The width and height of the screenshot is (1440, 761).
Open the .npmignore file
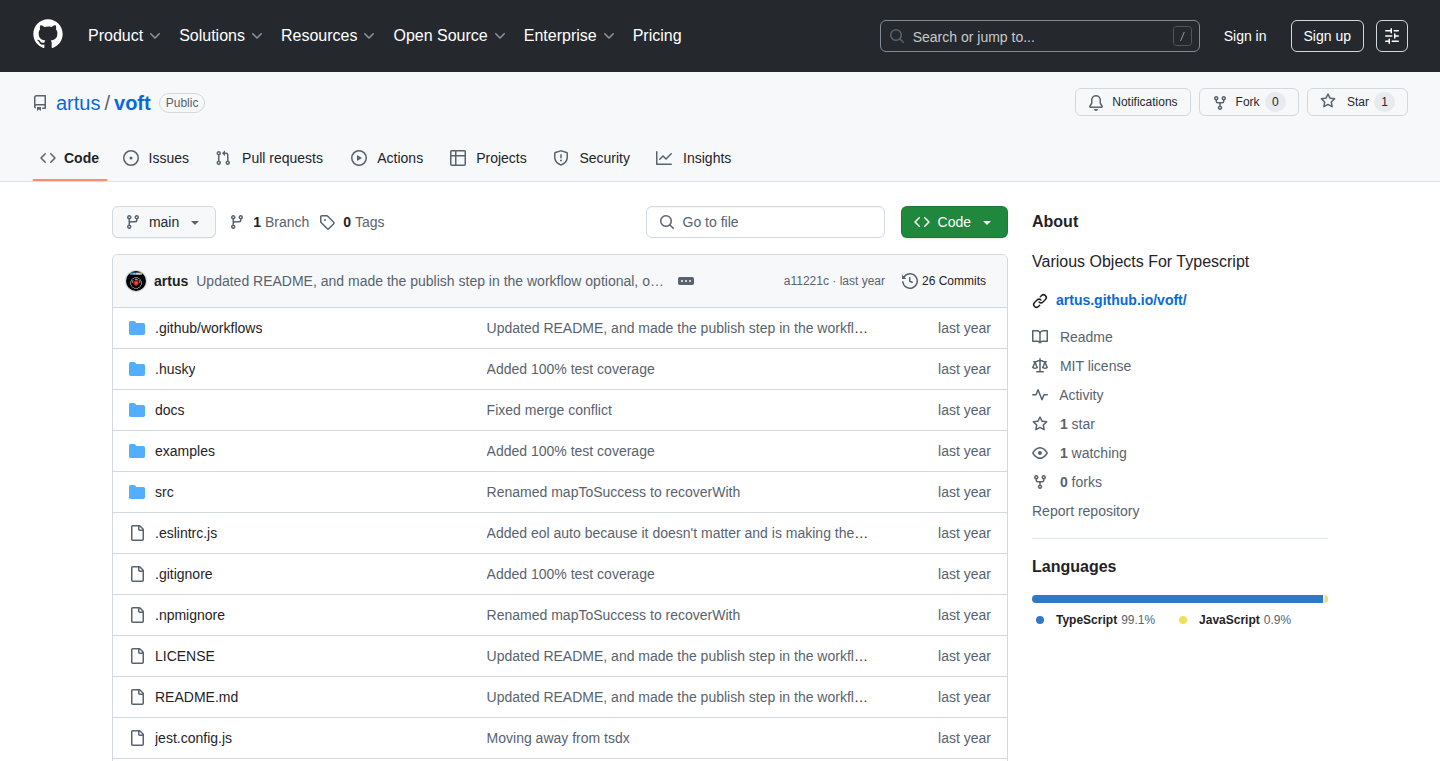[x=190, y=615]
